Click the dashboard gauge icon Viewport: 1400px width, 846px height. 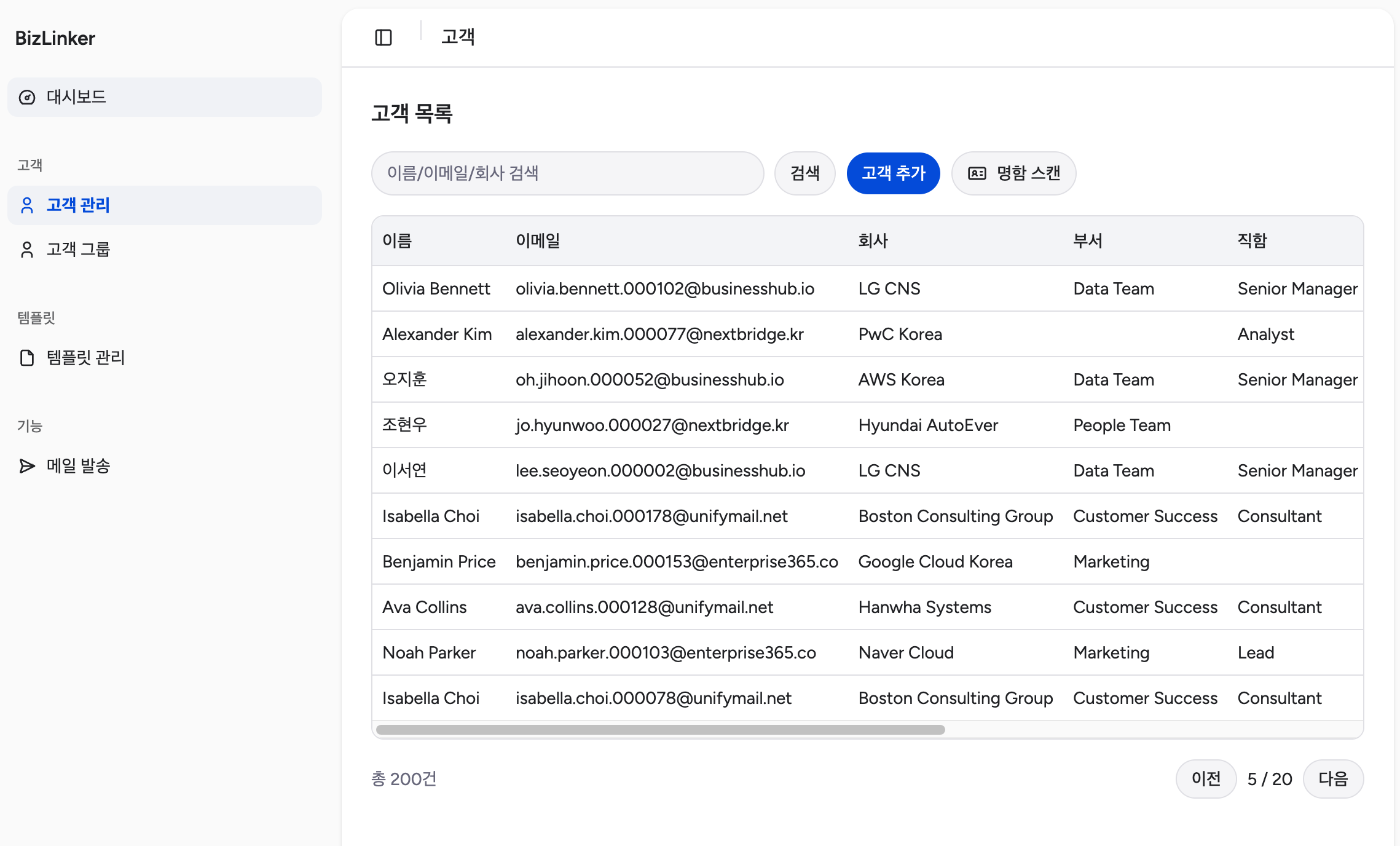point(27,97)
